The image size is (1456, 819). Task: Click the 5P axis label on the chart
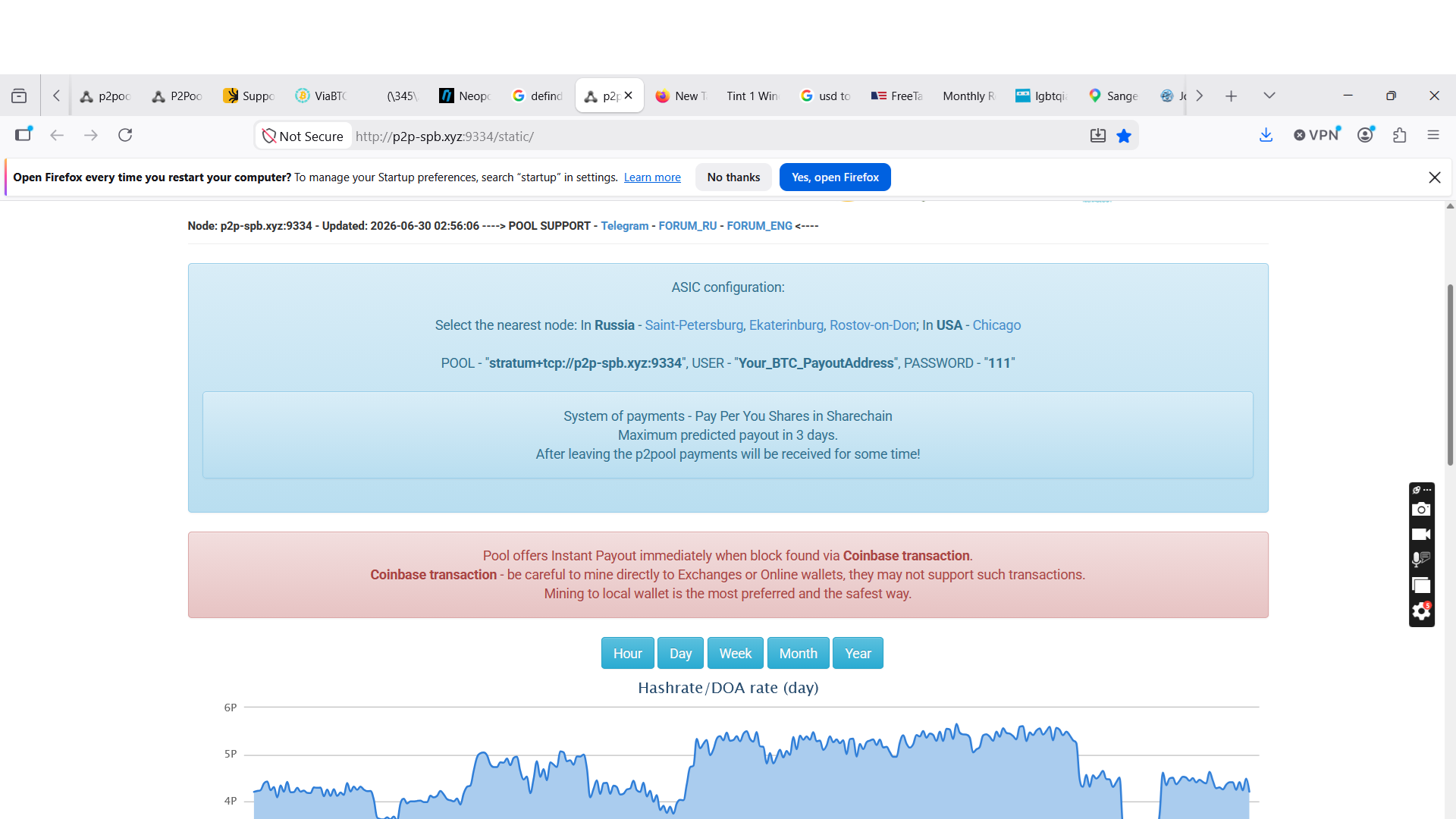pyautogui.click(x=231, y=754)
